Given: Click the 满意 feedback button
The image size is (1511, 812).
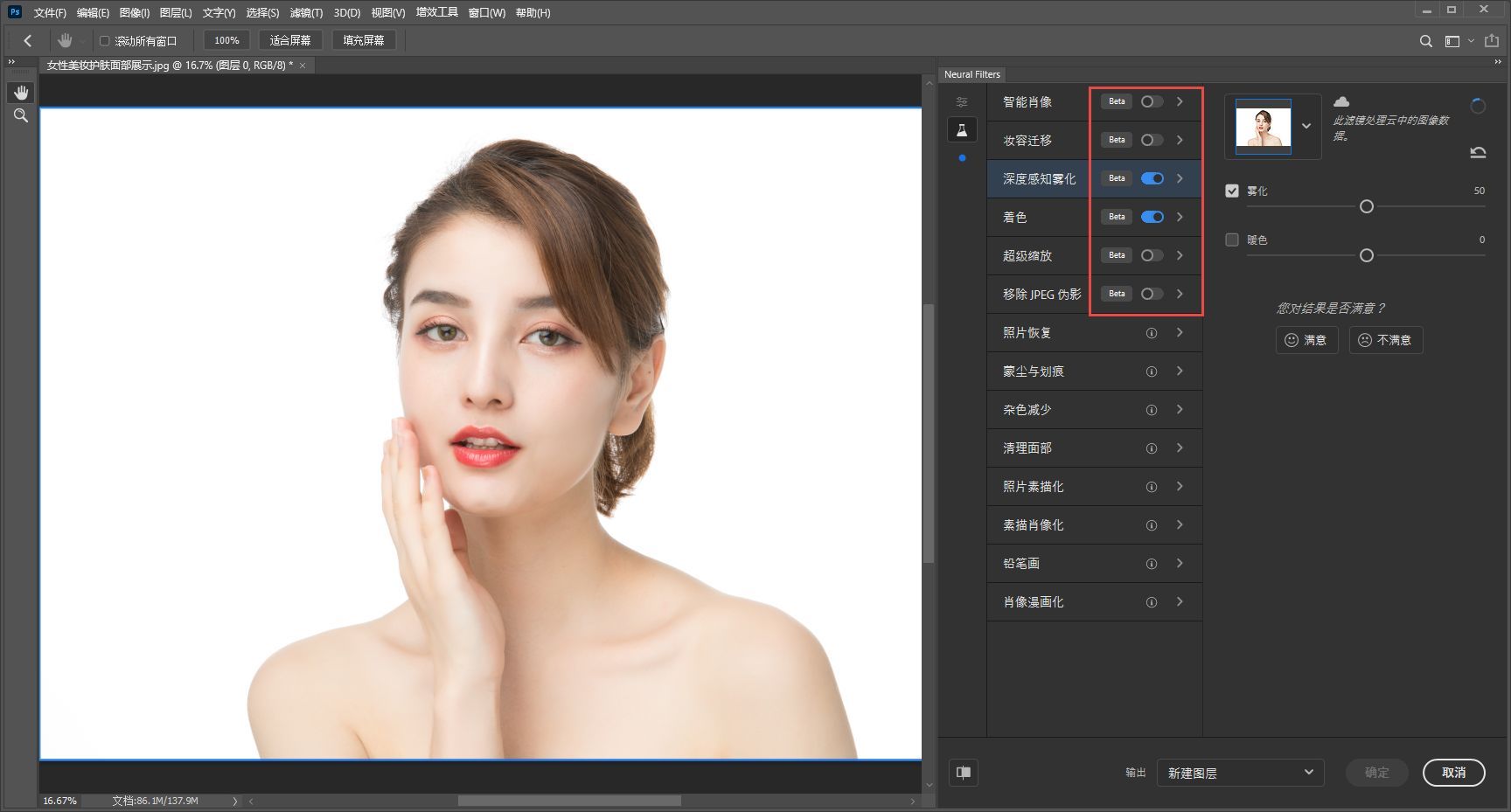Looking at the screenshot, I should pos(1306,340).
